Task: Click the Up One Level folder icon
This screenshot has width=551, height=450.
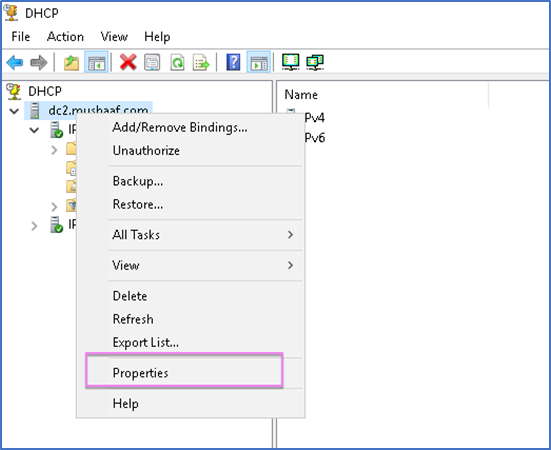Action: 71,63
